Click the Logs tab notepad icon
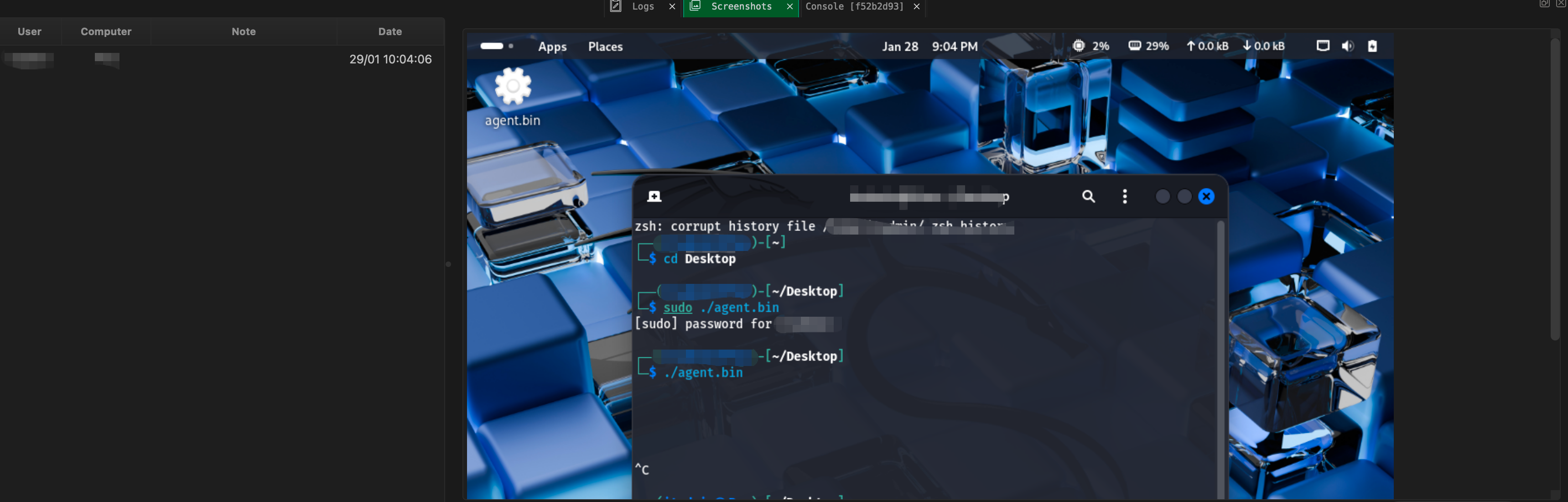The height and width of the screenshot is (502, 1568). pos(615,6)
